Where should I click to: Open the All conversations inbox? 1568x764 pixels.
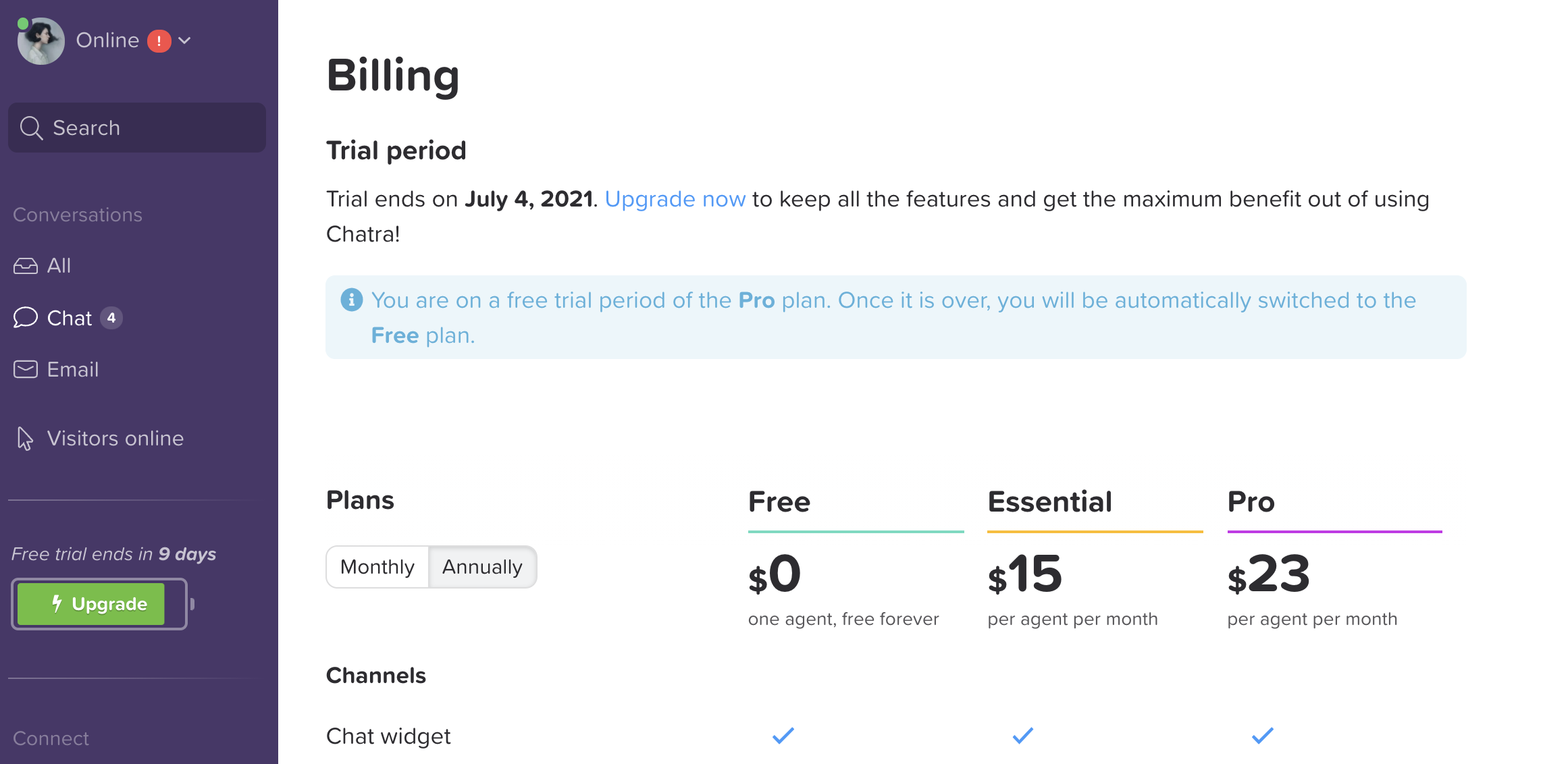click(59, 266)
